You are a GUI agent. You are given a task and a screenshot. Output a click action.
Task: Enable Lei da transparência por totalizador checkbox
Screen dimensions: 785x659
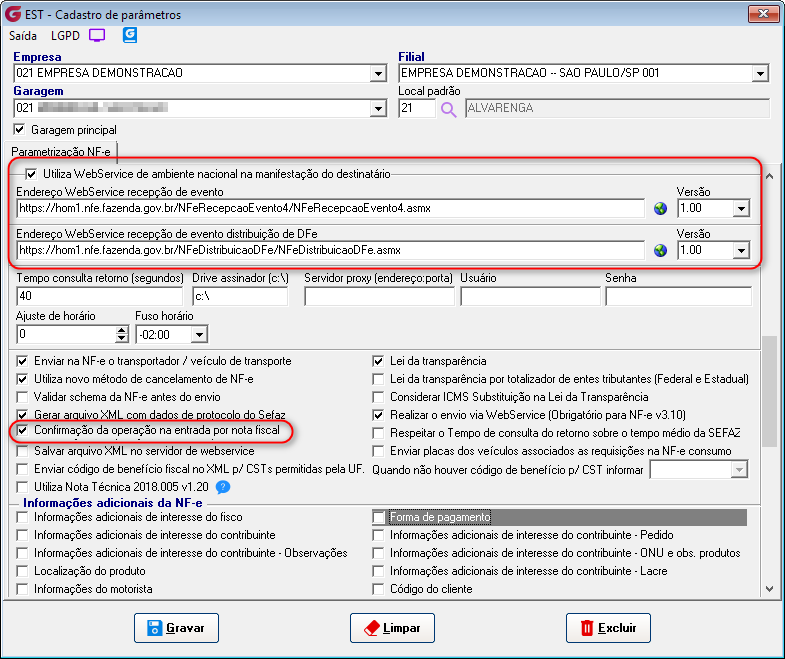378,379
